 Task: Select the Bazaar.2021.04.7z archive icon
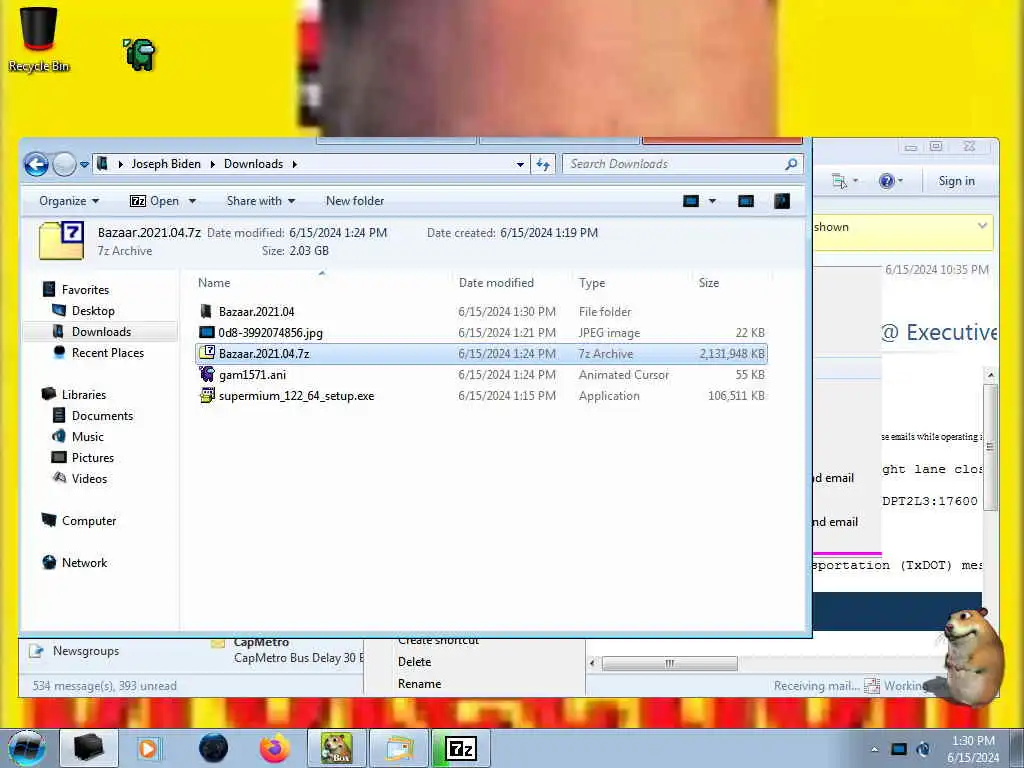coord(206,353)
